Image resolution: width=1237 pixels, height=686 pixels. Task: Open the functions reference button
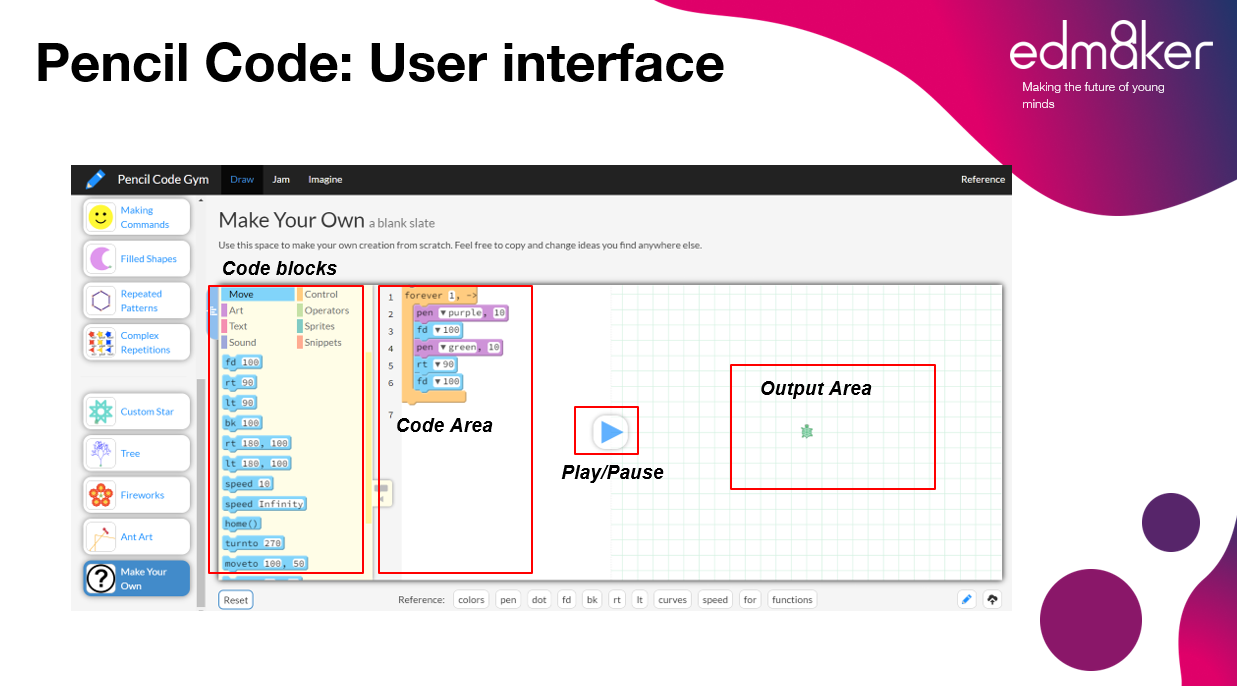[x=792, y=600]
